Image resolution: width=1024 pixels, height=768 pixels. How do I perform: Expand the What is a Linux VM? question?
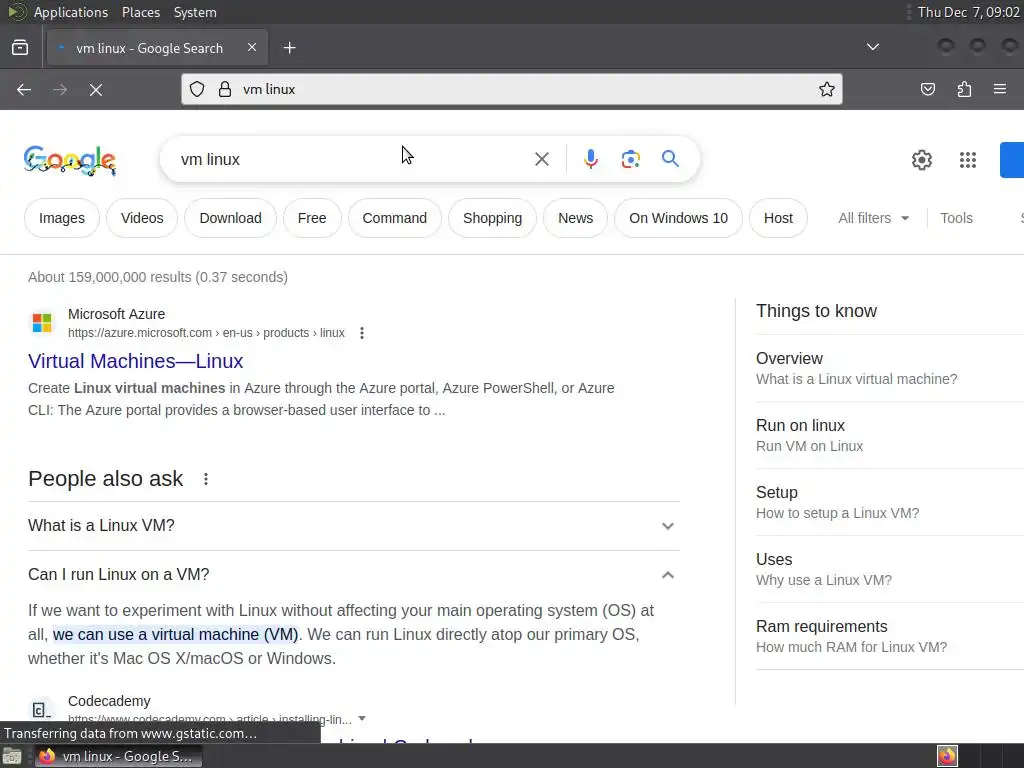tap(354, 526)
